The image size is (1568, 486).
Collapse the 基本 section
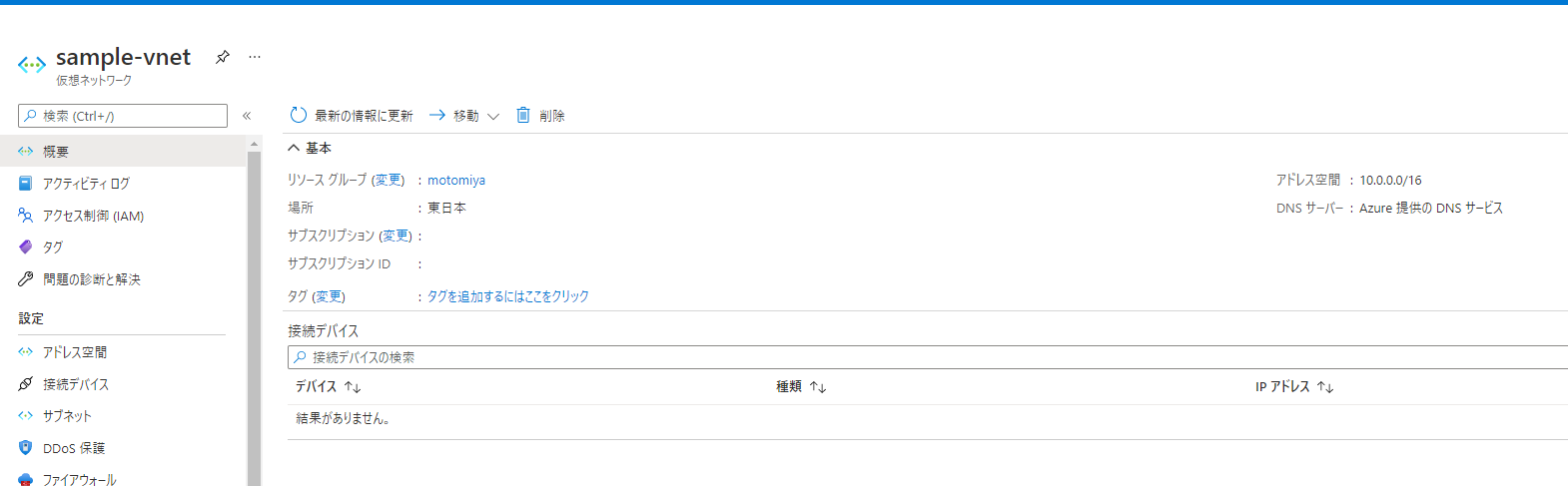(x=310, y=148)
